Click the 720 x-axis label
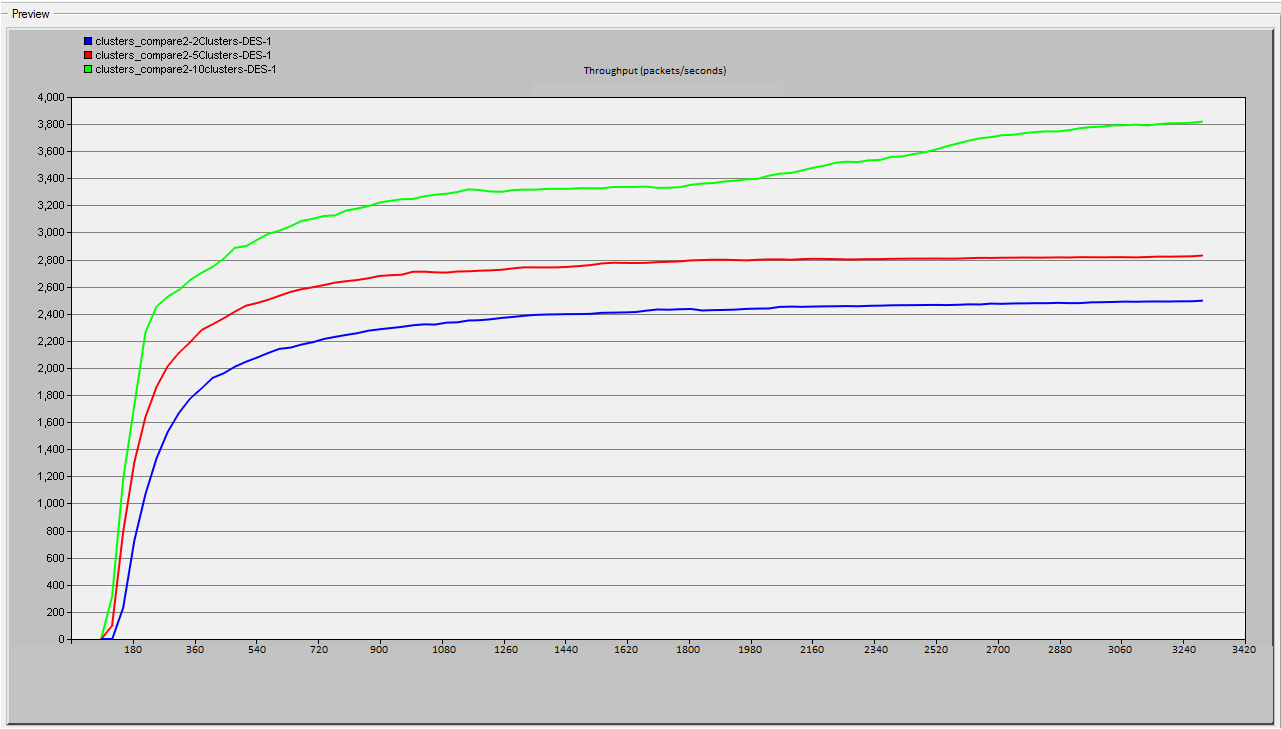 tap(319, 650)
